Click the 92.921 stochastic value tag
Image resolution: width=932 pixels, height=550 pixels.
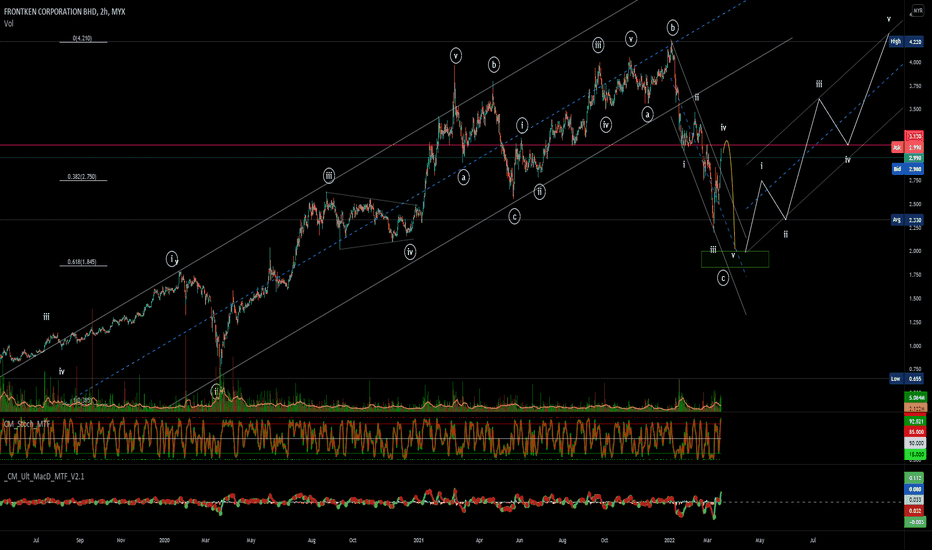click(x=915, y=420)
